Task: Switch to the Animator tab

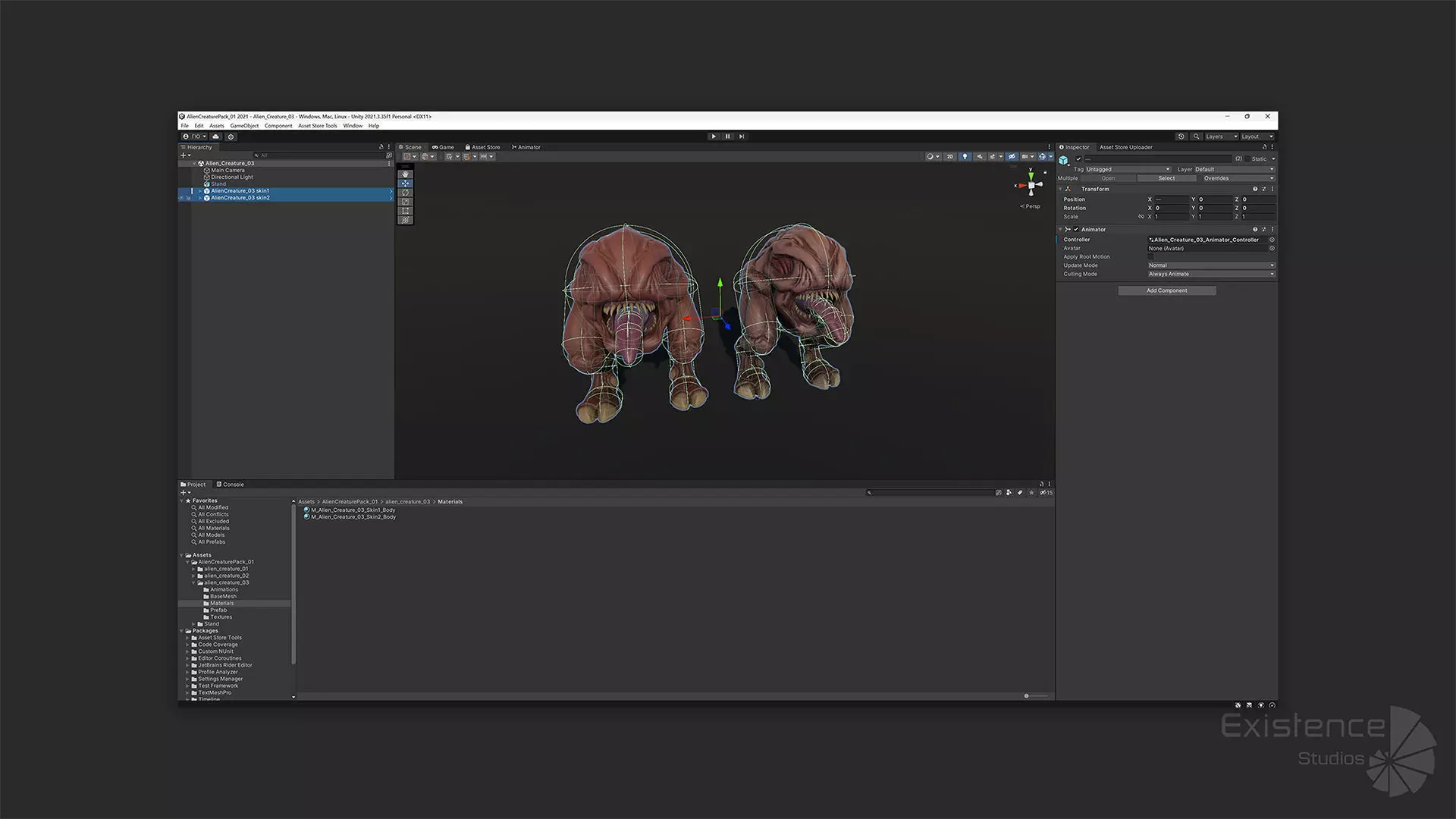Action: tap(526, 147)
